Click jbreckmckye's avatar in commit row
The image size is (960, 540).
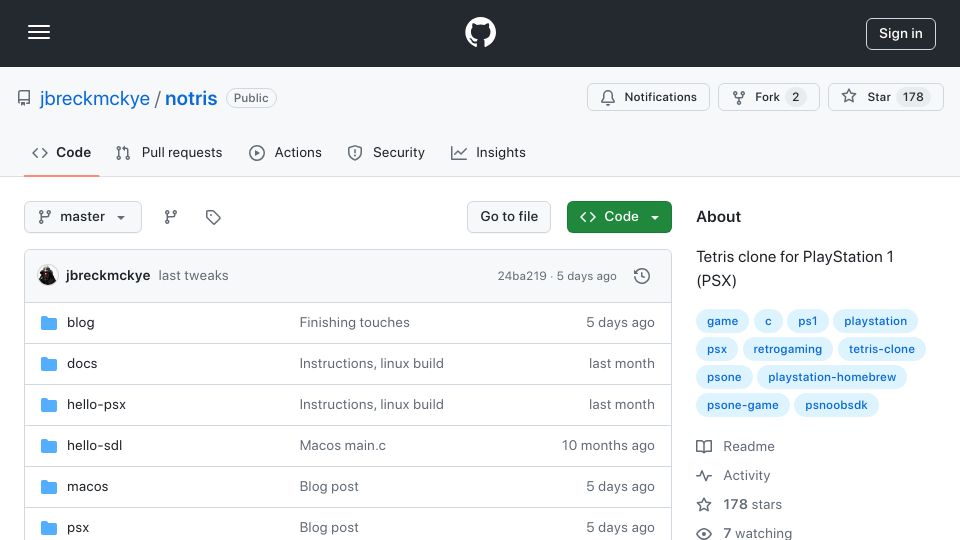pyautogui.click(x=48, y=276)
